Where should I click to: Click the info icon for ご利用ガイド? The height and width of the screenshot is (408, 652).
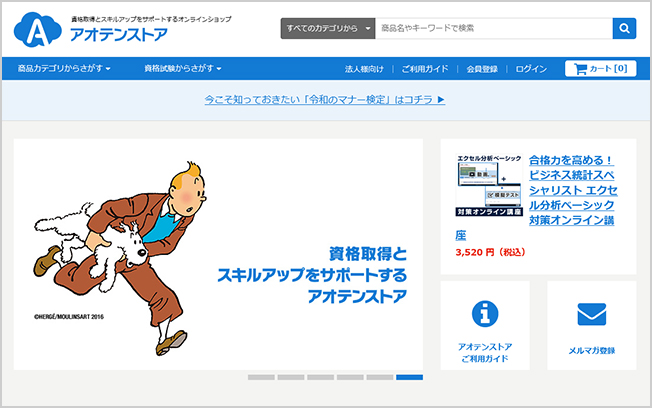coord(485,314)
